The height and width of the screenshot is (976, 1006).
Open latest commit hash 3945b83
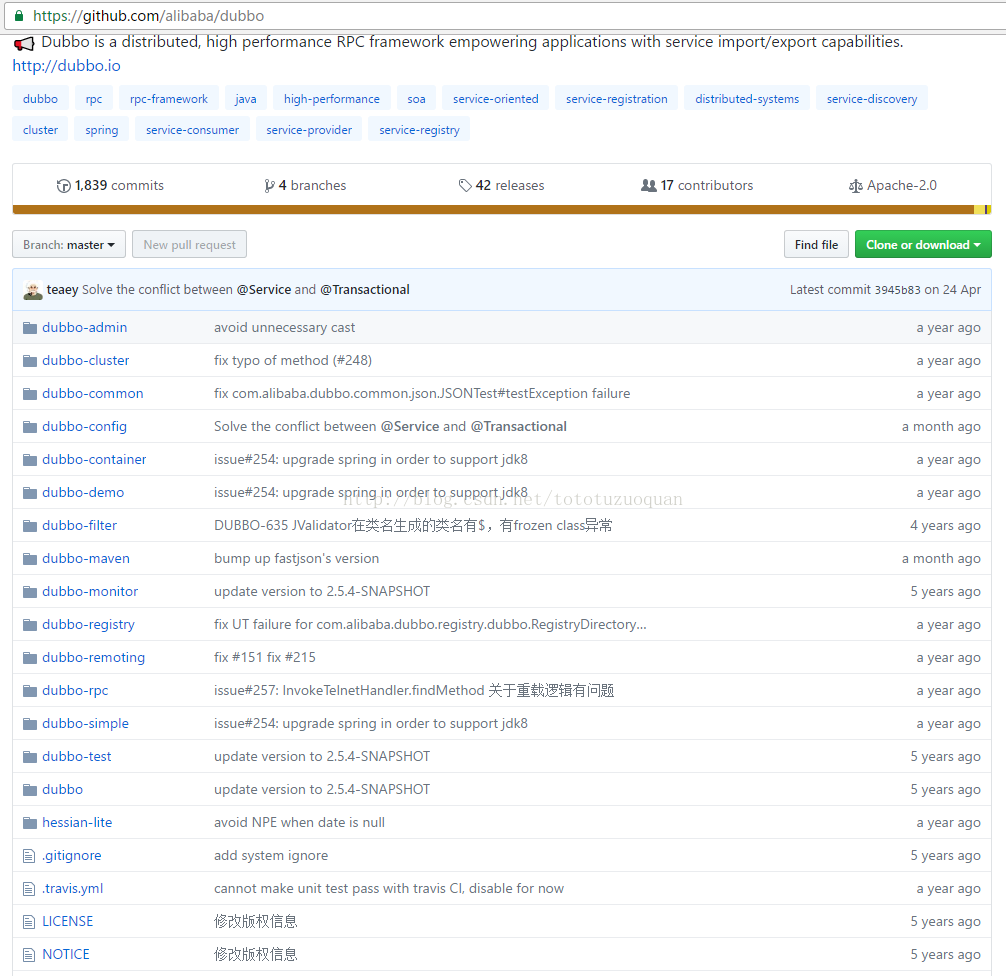tap(897, 290)
